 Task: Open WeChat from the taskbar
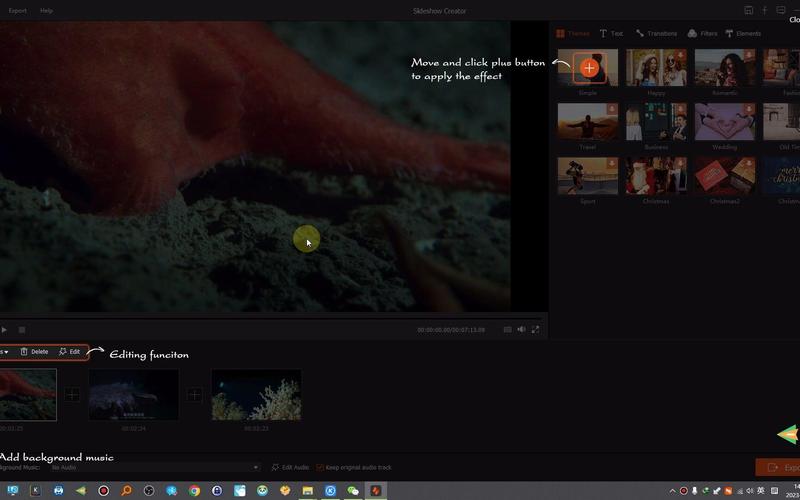(353, 491)
